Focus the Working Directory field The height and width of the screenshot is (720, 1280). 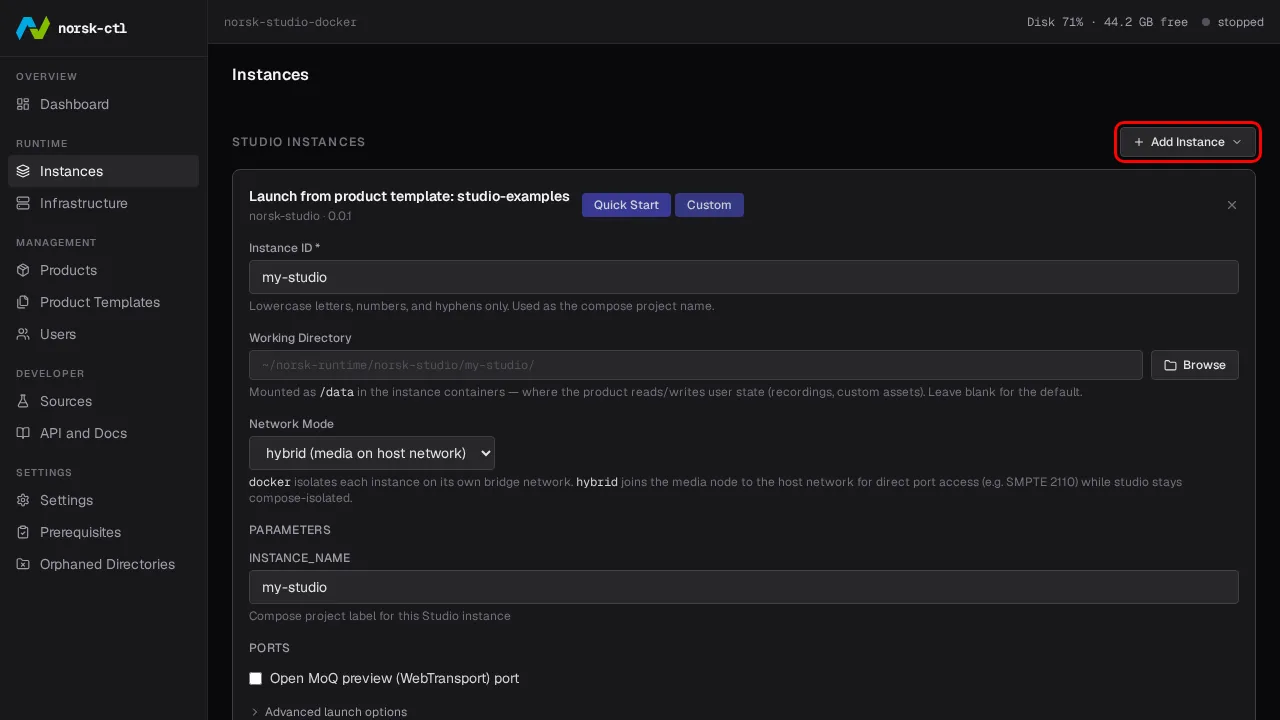(x=696, y=365)
